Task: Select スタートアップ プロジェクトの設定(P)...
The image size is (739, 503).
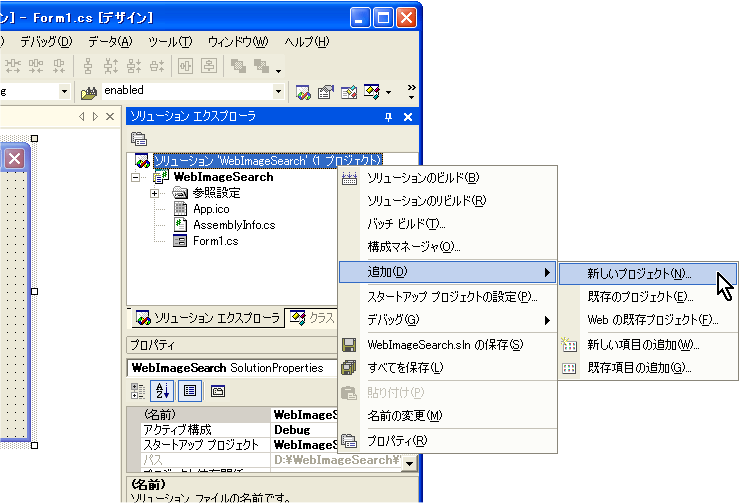Action: [x=448, y=297]
